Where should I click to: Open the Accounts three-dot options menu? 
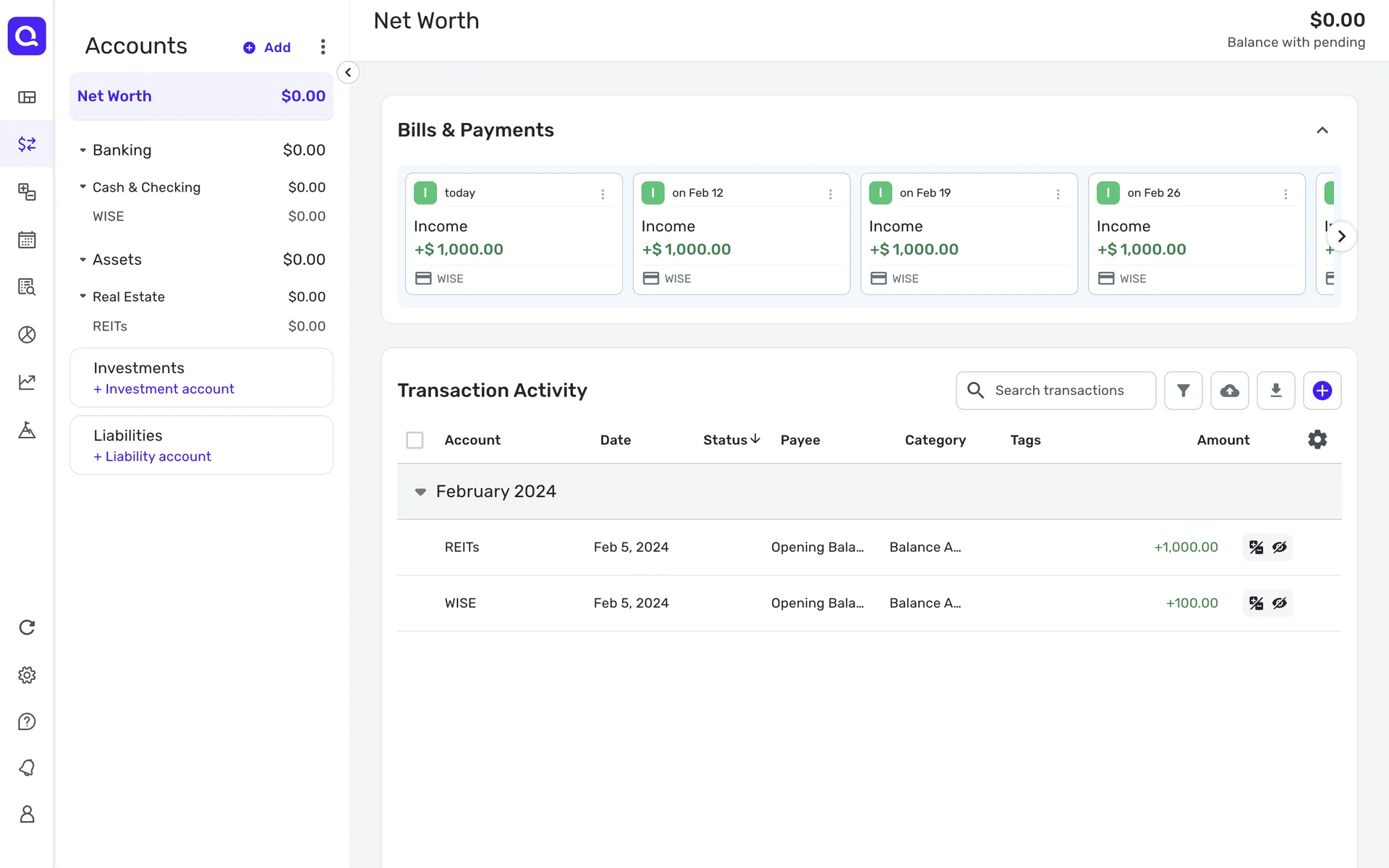pyautogui.click(x=323, y=47)
